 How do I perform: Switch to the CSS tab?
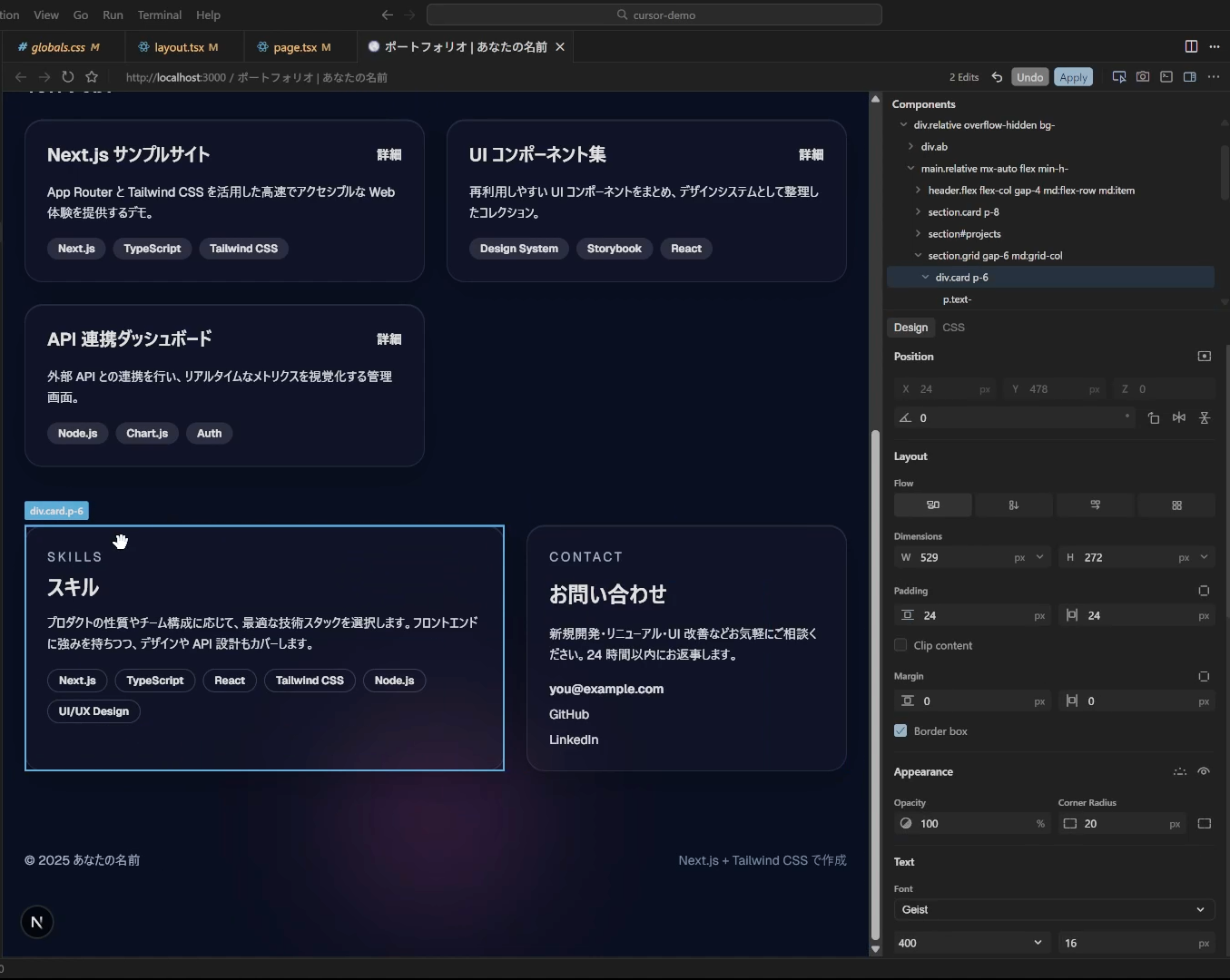tap(953, 328)
